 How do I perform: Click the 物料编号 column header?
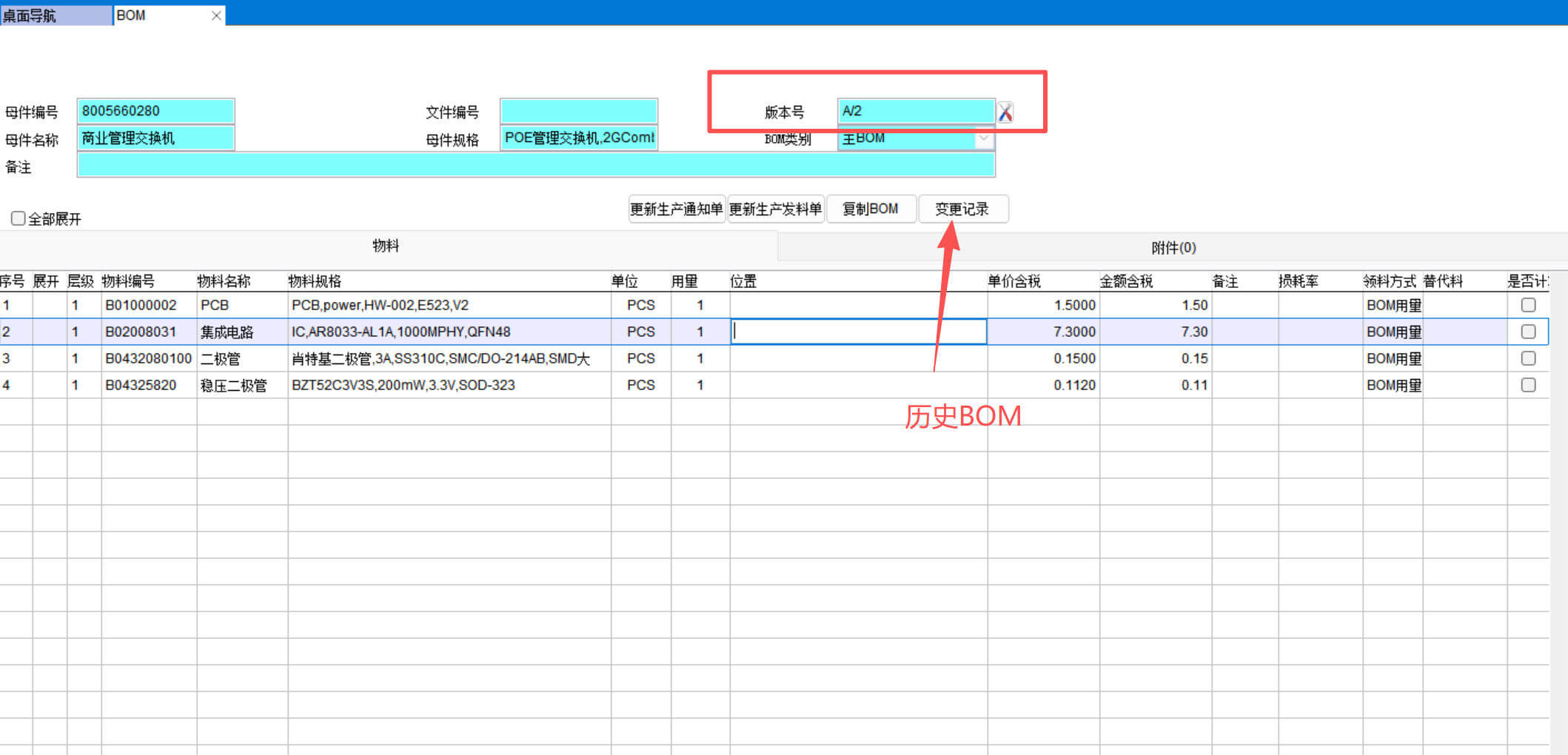[128, 281]
